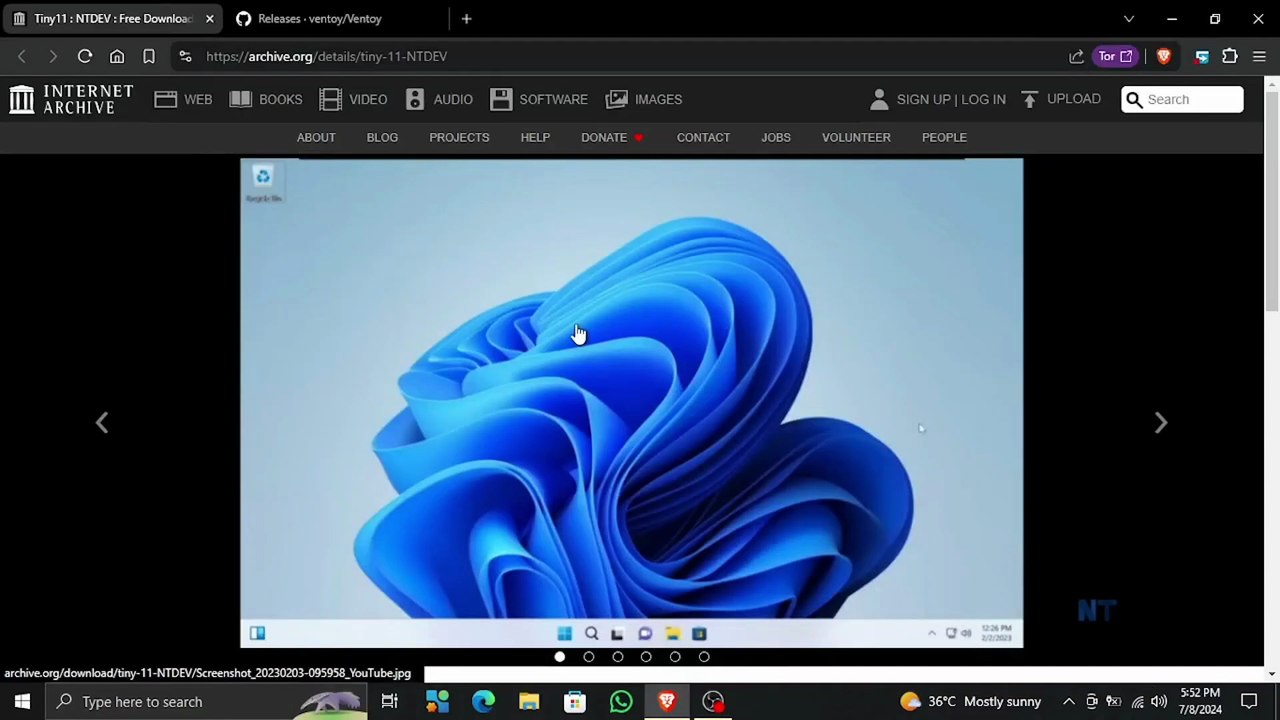1280x720 pixels.
Task: Click the search magnifier icon
Action: pyautogui.click(x=1134, y=99)
